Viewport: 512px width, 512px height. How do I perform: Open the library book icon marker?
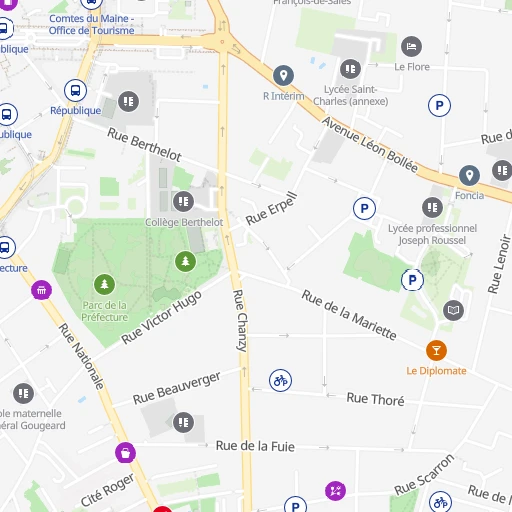(453, 310)
